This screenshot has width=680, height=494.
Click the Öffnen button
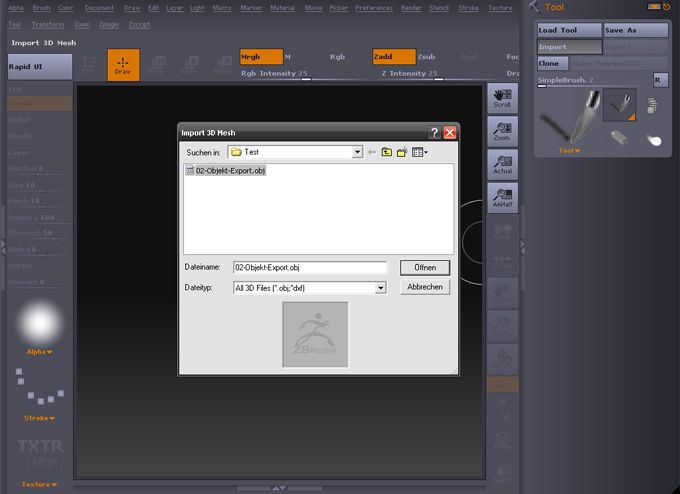425,268
